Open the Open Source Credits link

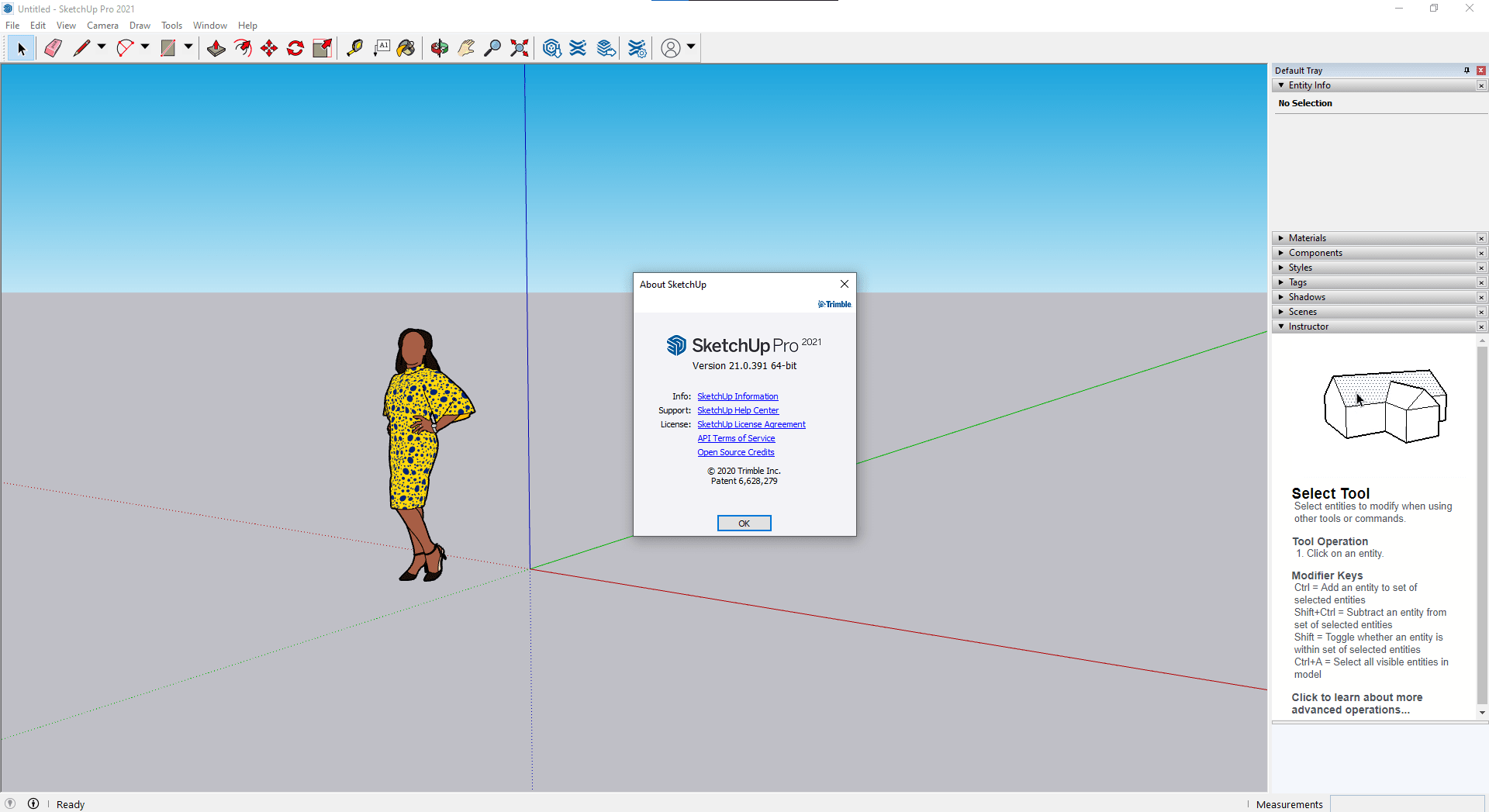click(x=735, y=452)
